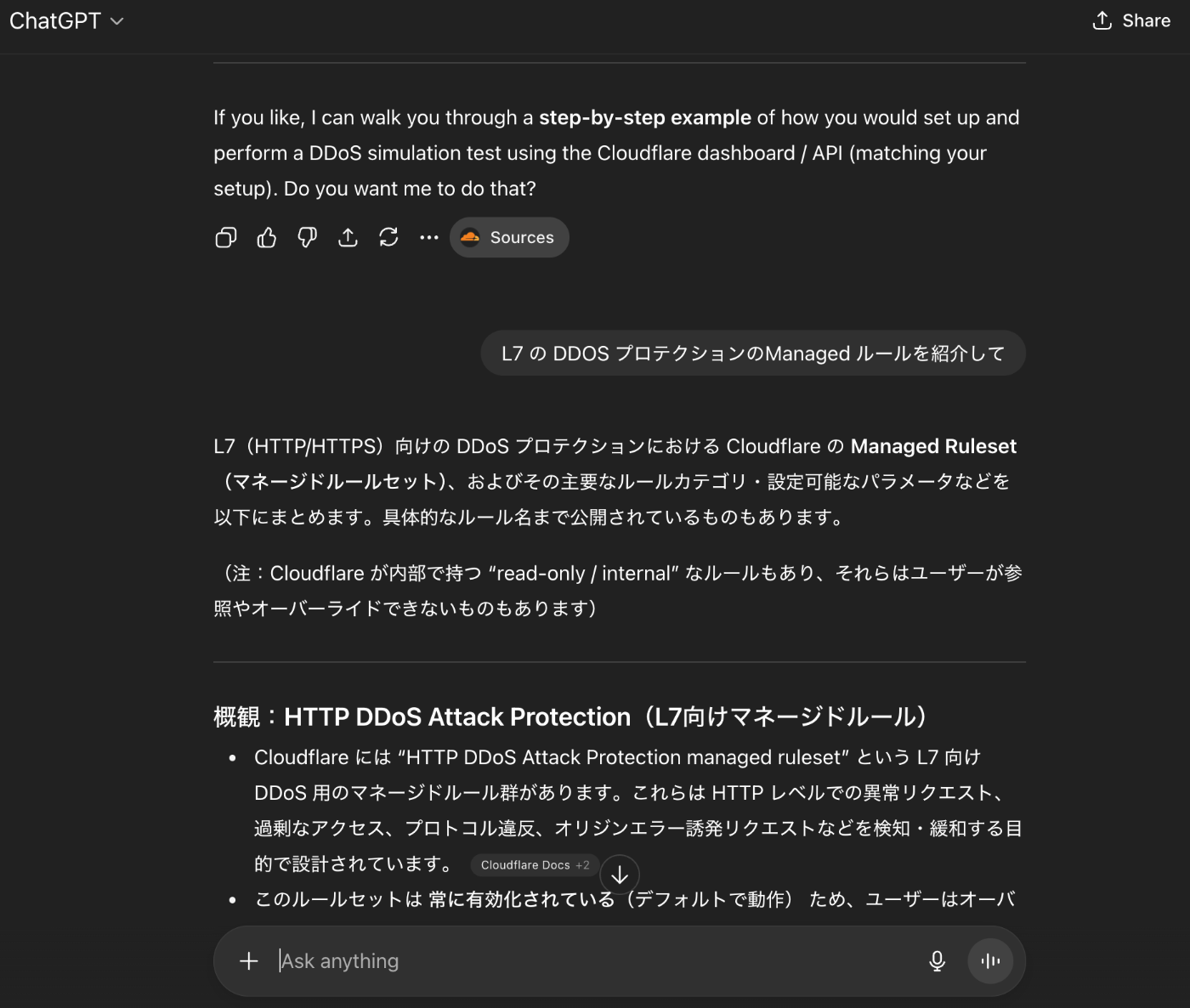Jump to bottom with the down-arrow button

[x=620, y=875]
